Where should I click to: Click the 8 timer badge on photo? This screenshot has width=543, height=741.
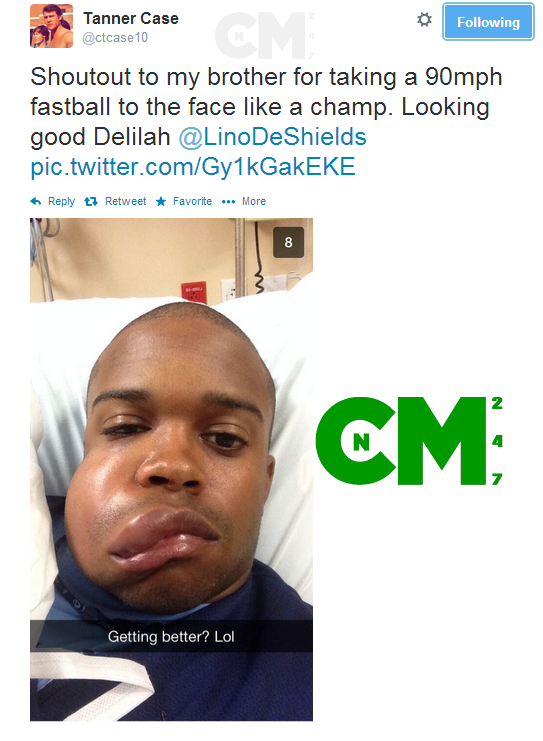click(288, 242)
